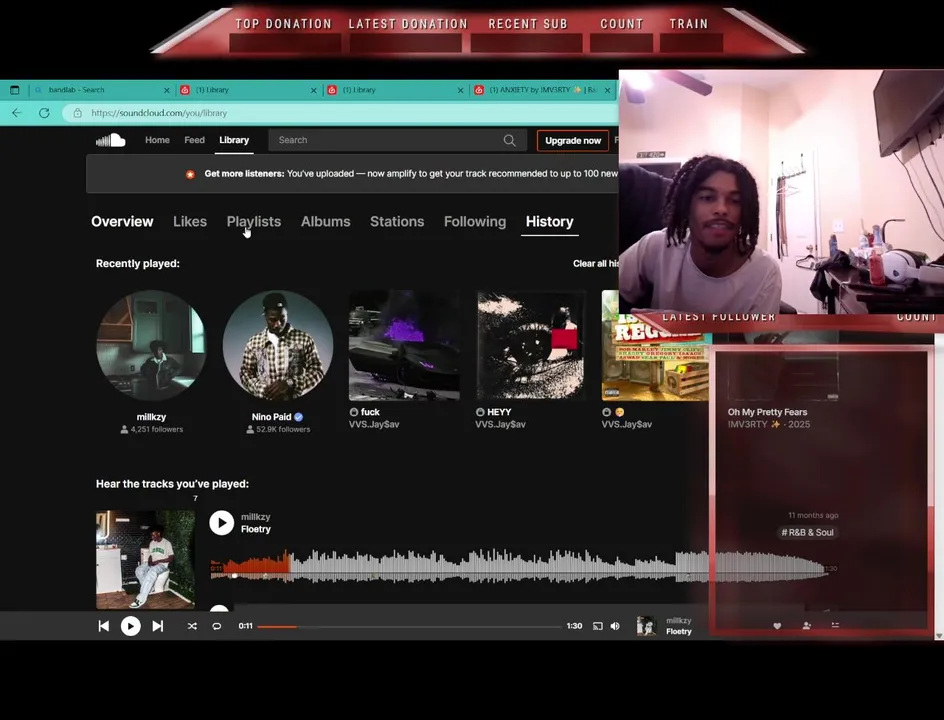Screen dimensions: 944x720
Task: Mute with the volume speaker icon
Action: point(615,626)
